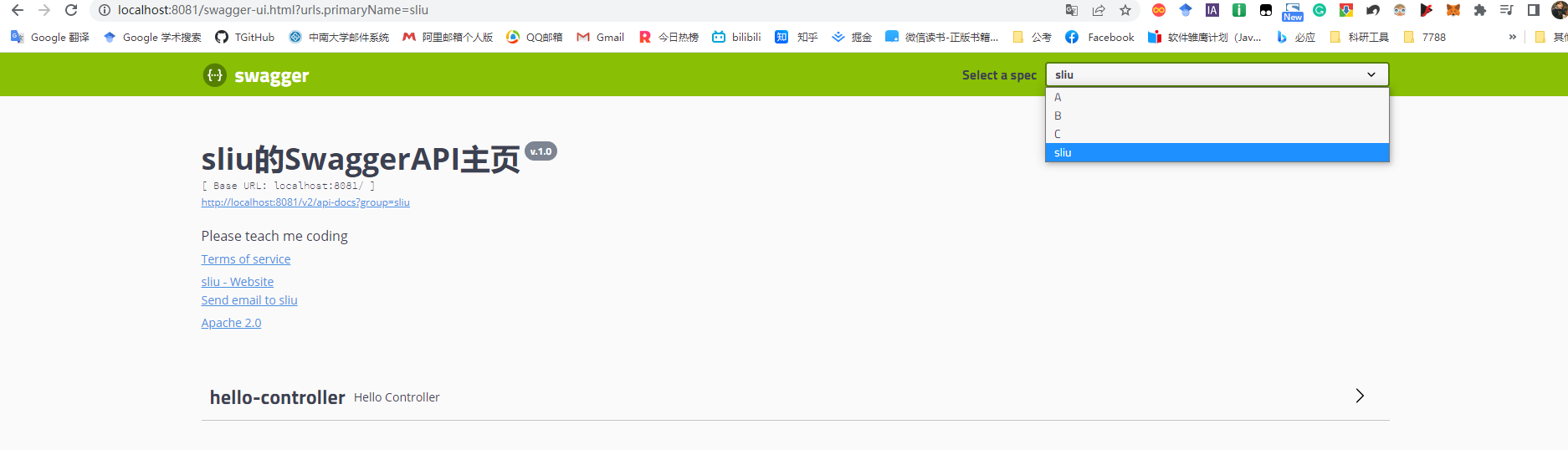Click the dark curved-arrow extension icon
Viewport: 1568px width, 450px height.
point(1373,10)
